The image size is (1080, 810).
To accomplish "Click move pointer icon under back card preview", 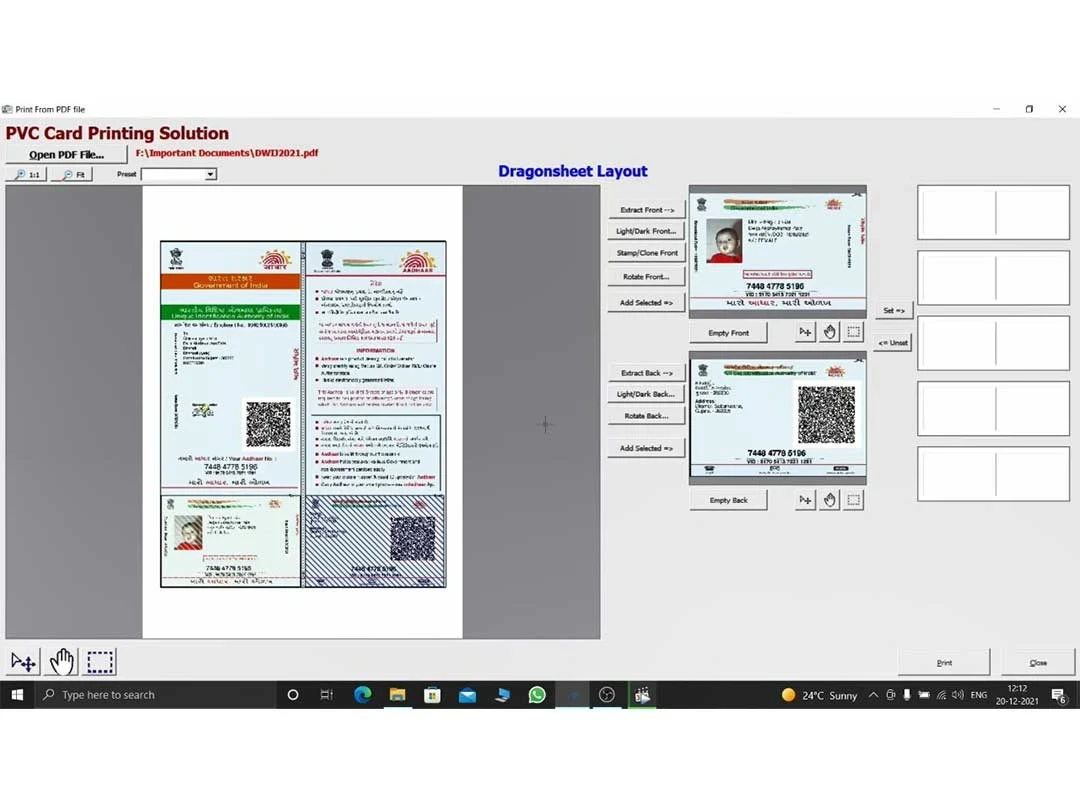I will pyautogui.click(x=805, y=500).
